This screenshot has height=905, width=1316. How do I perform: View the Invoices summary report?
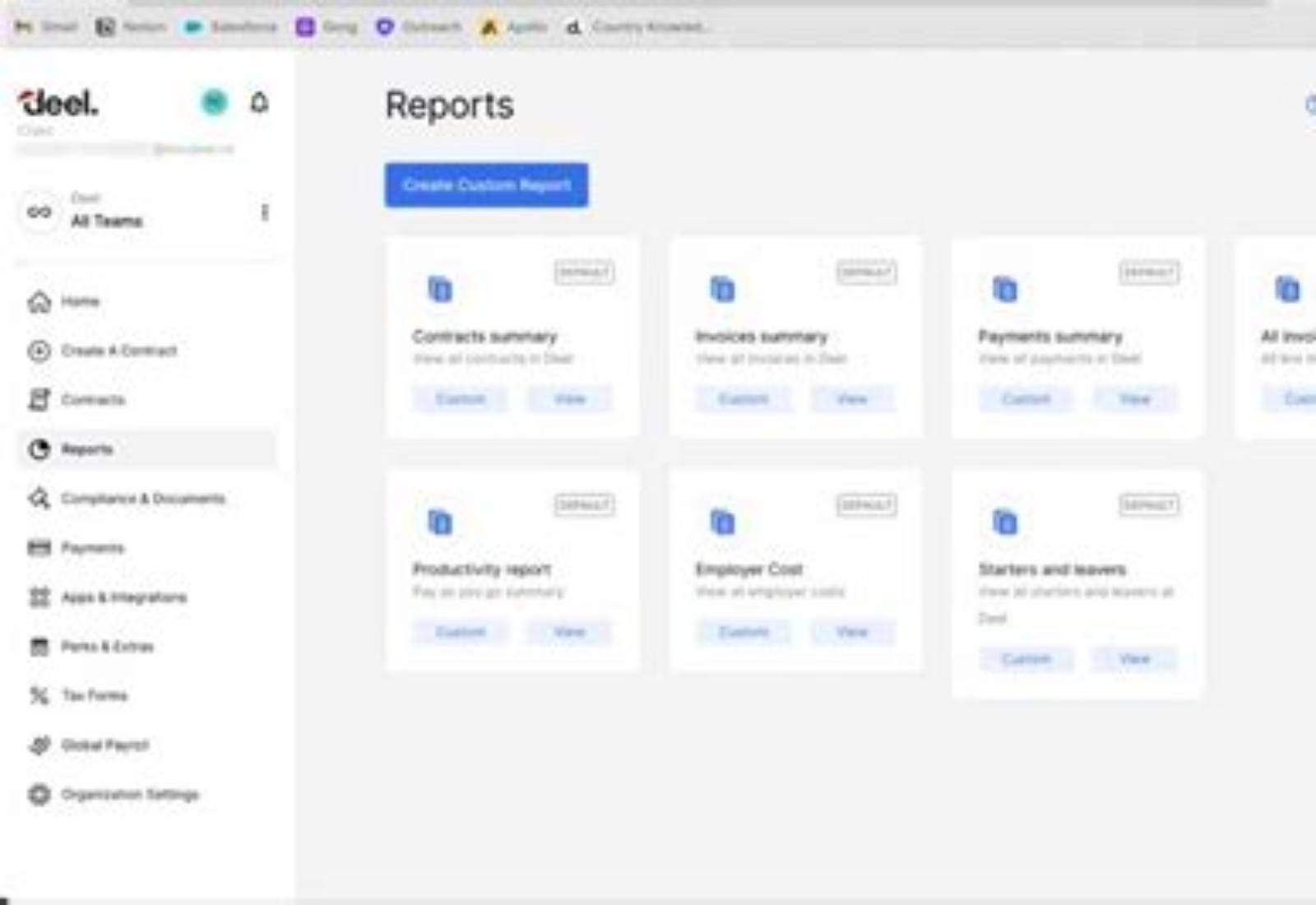pyautogui.click(x=852, y=399)
